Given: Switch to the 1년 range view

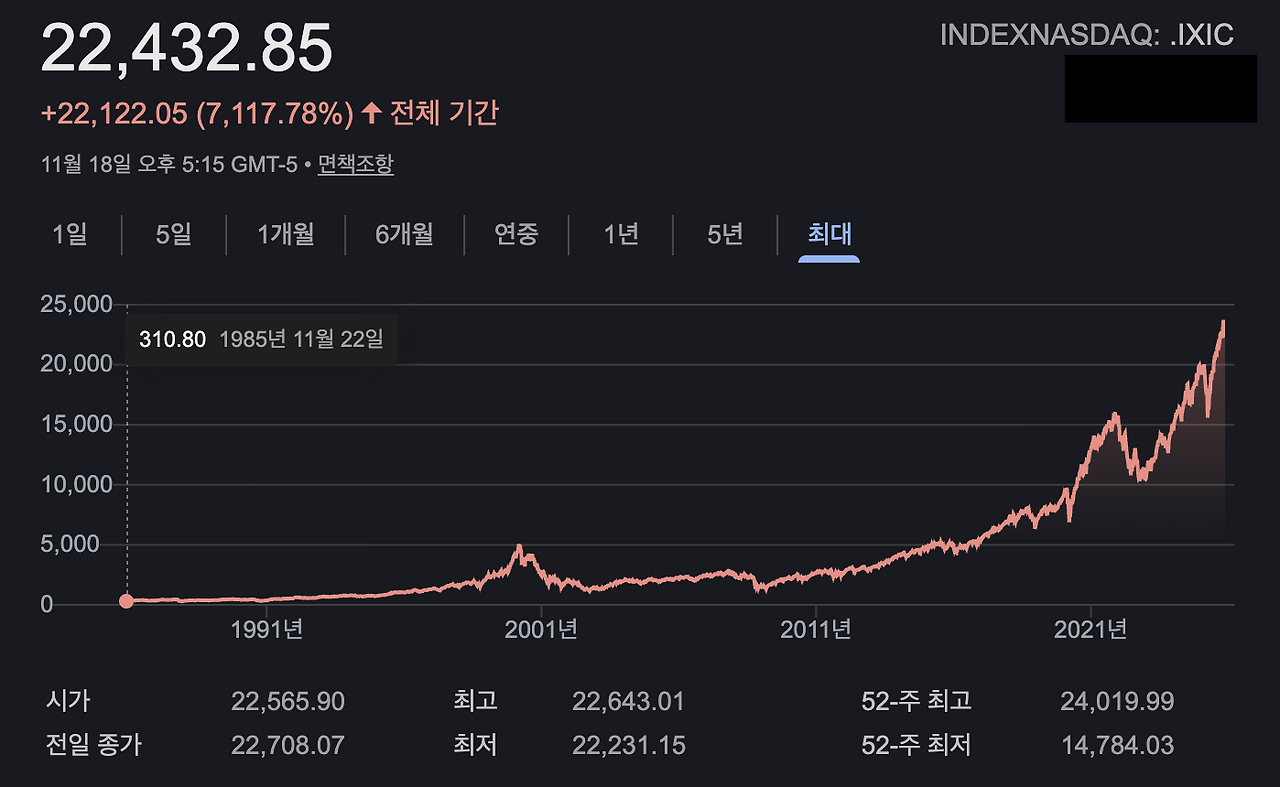Looking at the screenshot, I should tap(620, 234).
